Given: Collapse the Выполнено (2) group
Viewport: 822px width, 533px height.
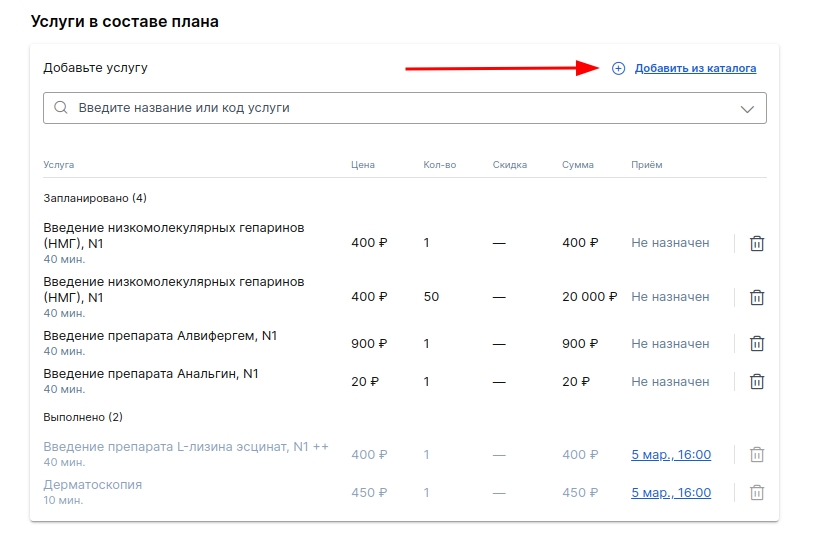Looking at the screenshot, I should [83, 417].
